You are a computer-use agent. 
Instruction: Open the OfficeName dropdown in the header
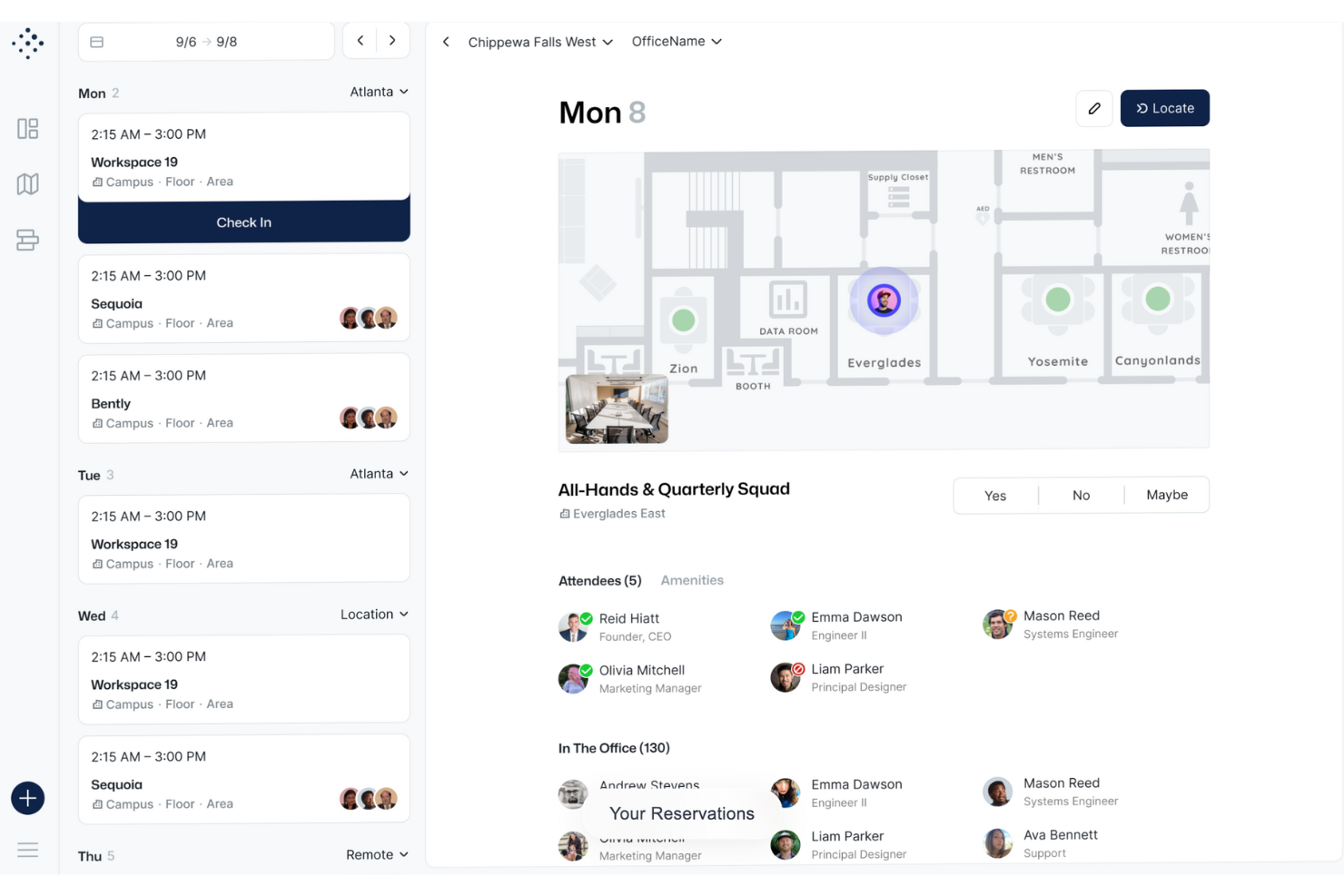point(677,41)
